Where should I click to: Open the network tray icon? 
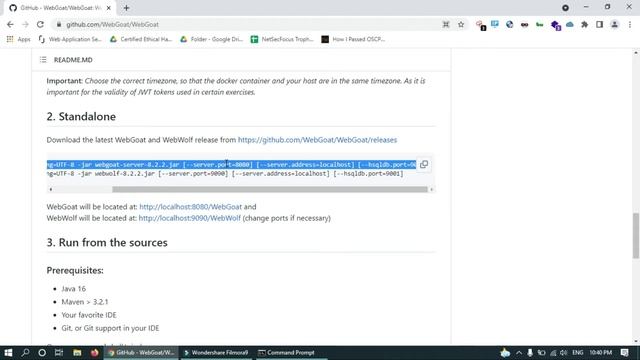[x=553, y=353]
